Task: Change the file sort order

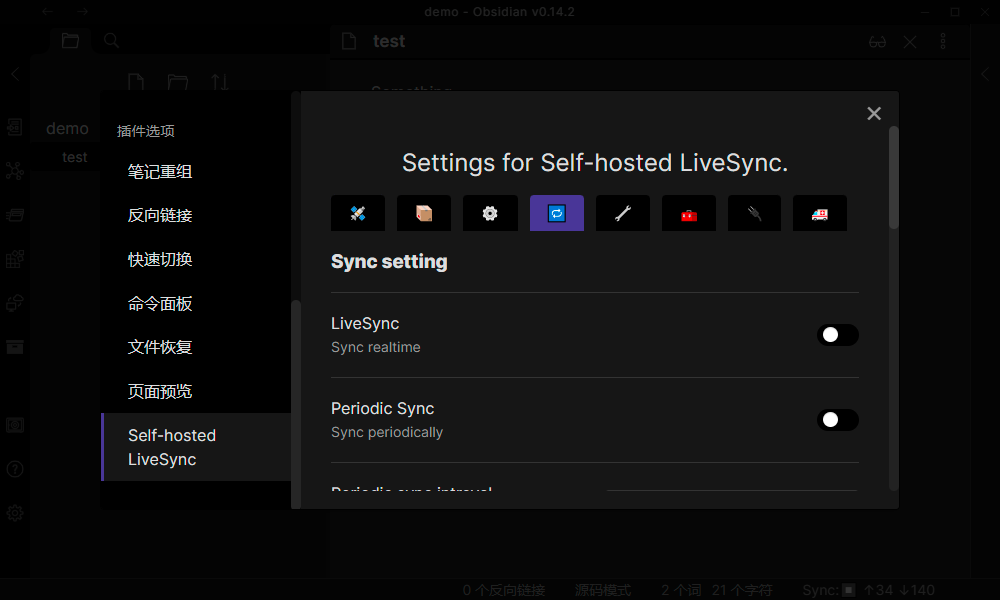Action: (x=220, y=82)
